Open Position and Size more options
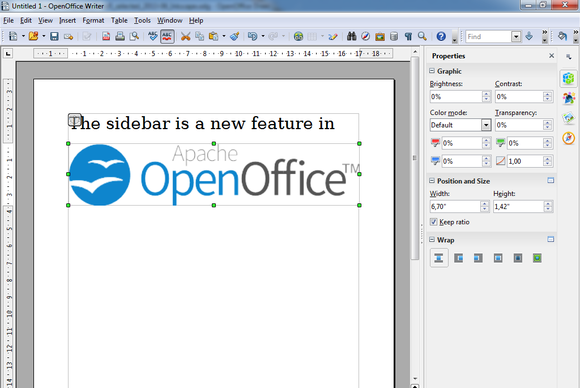Screen dimensions: 580x388 (x=551, y=180)
